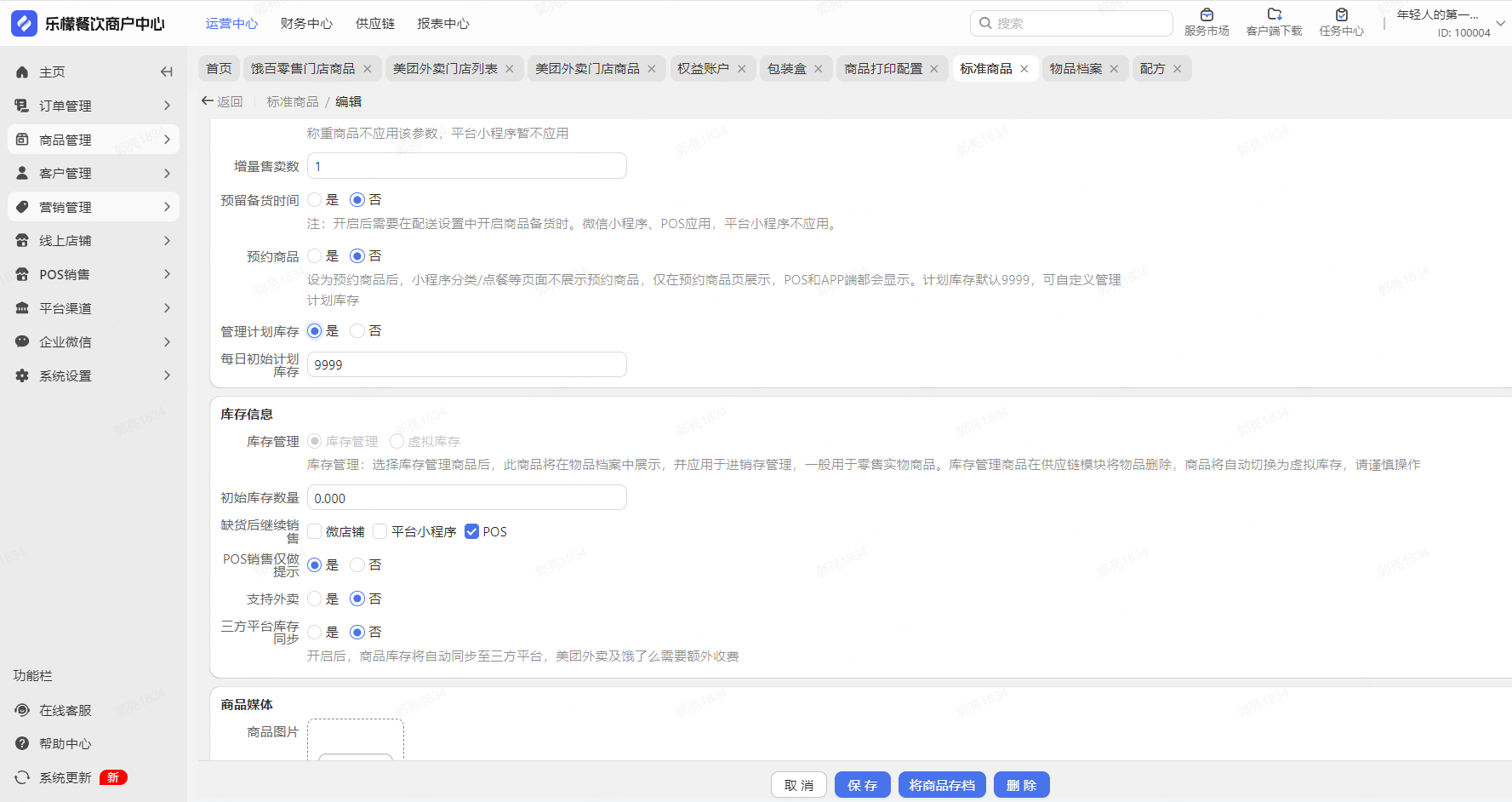Close the 饿百零售门店商品 tab
The image size is (1512, 802).
(x=368, y=69)
